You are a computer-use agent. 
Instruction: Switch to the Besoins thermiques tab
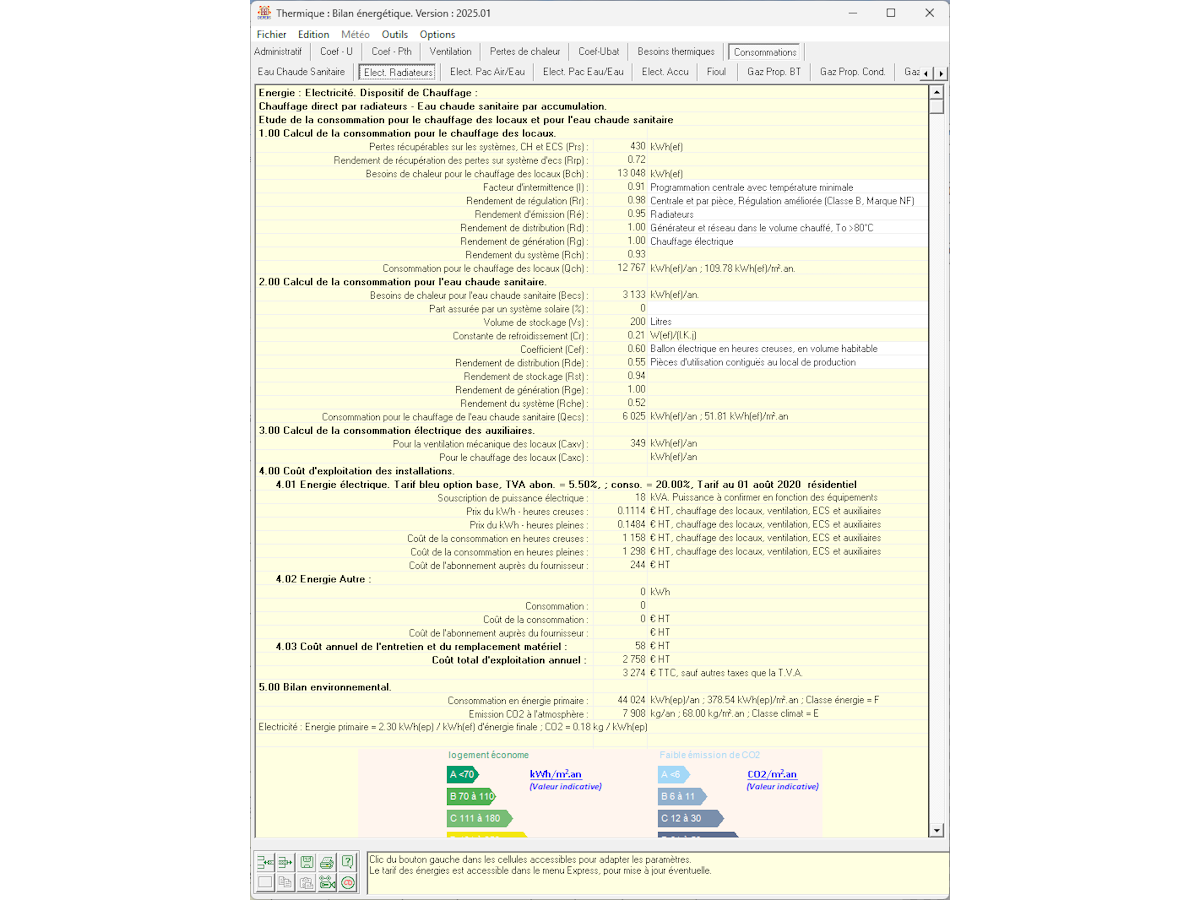(x=676, y=52)
